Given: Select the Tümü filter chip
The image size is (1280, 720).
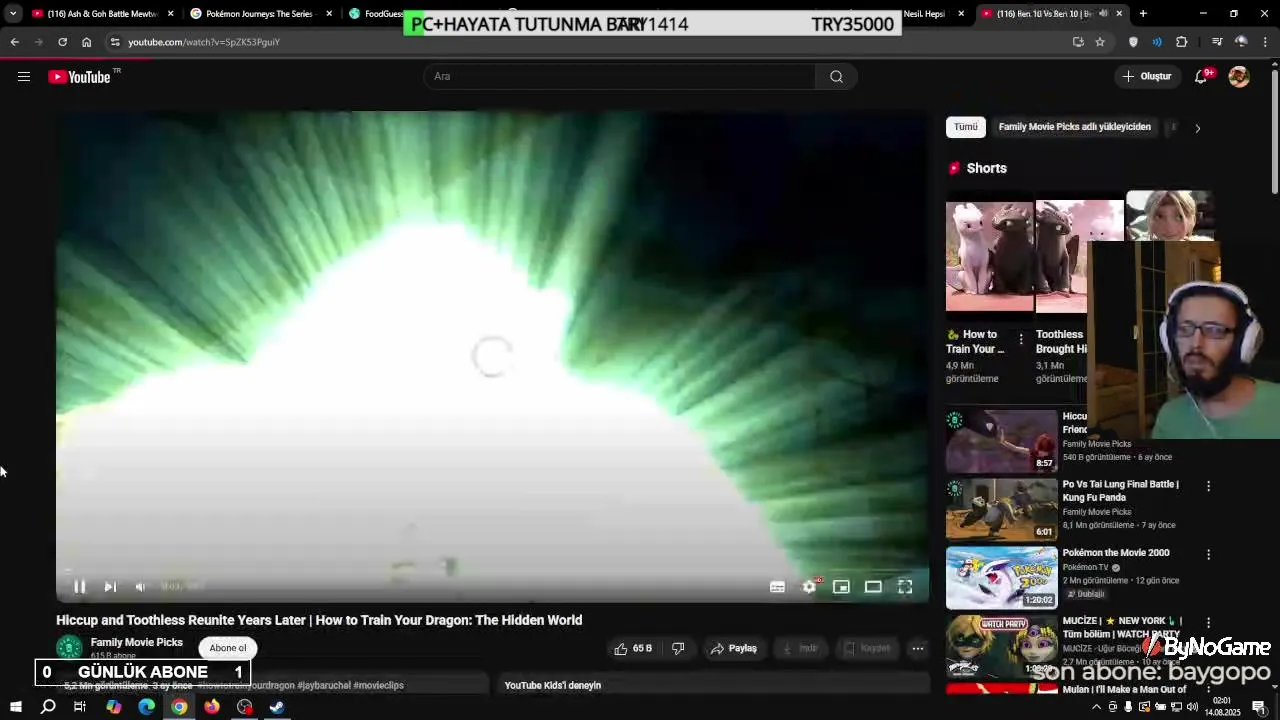Looking at the screenshot, I should click(966, 127).
